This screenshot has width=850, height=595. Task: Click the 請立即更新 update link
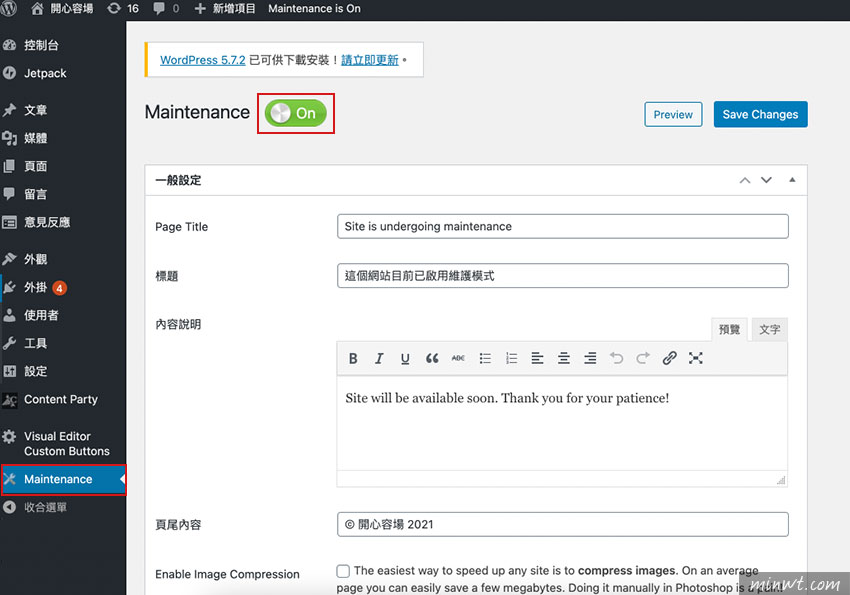pyautogui.click(x=370, y=60)
